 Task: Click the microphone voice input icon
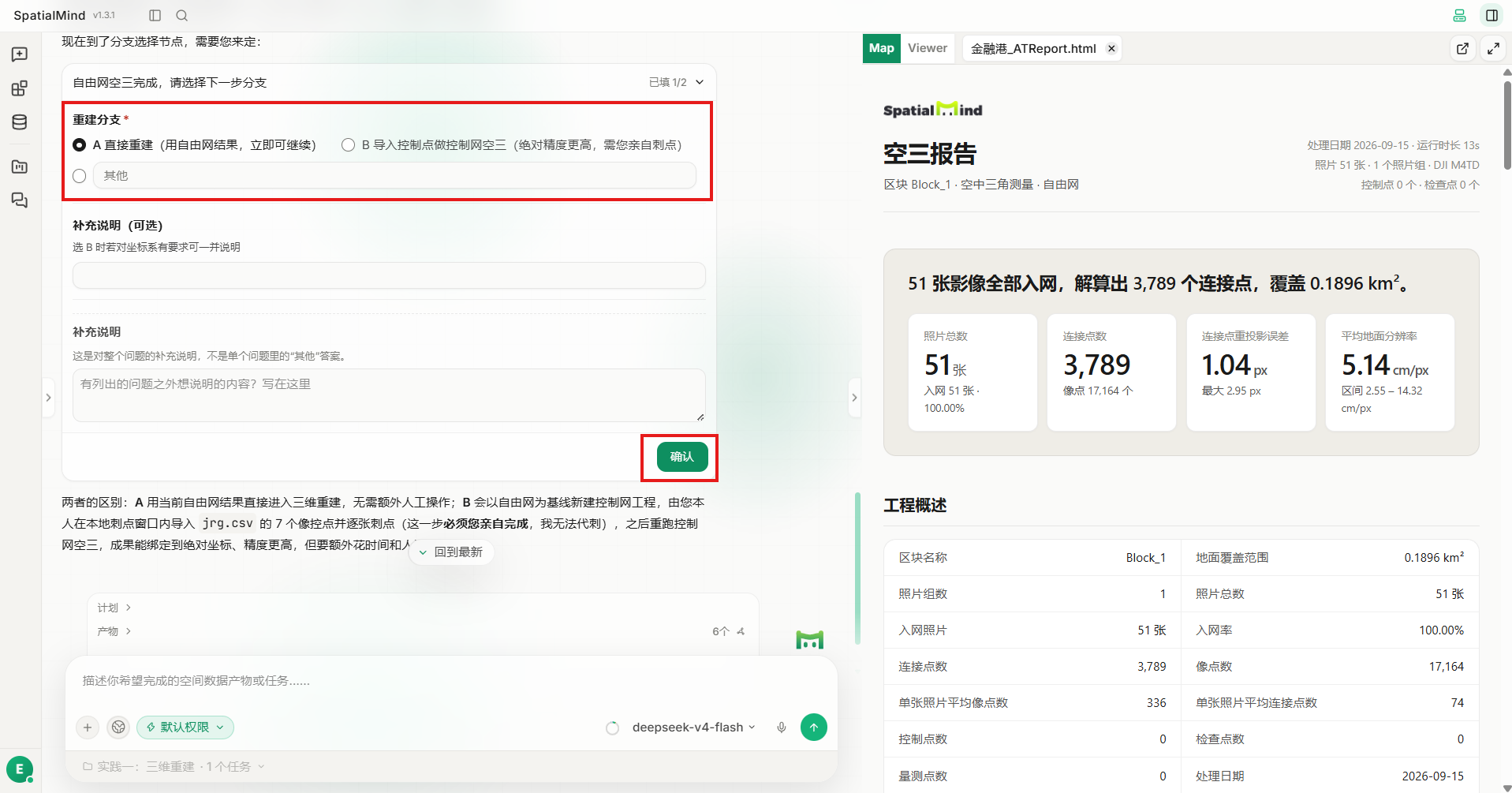[781, 728]
